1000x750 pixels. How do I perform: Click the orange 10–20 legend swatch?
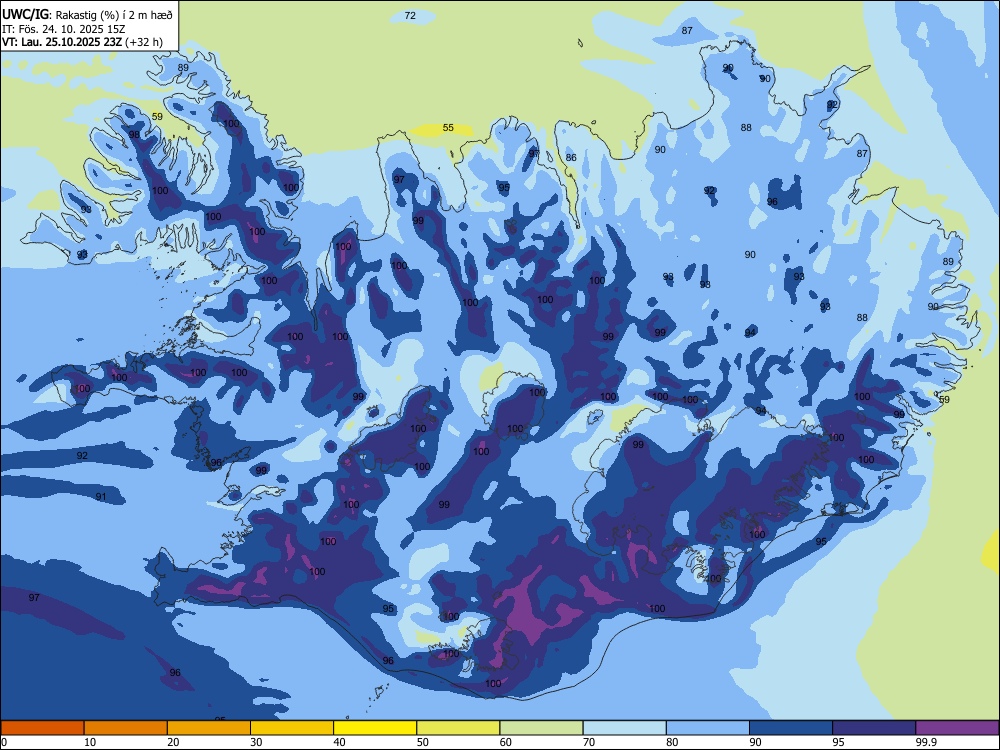point(126,728)
